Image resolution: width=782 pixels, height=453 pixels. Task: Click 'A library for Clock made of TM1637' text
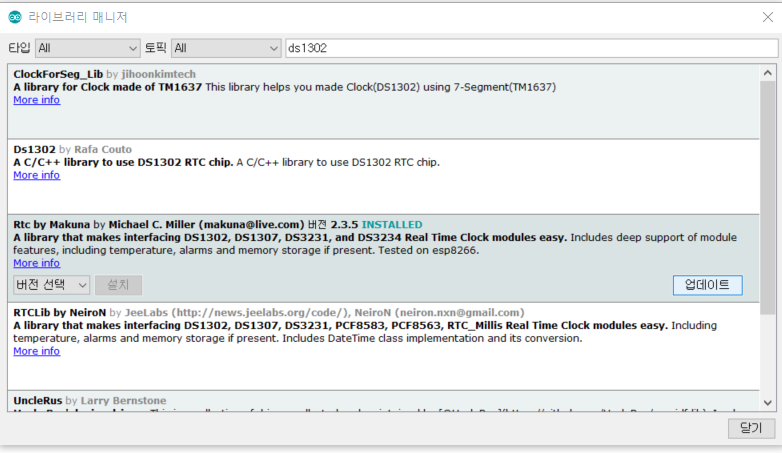(108, 87)
